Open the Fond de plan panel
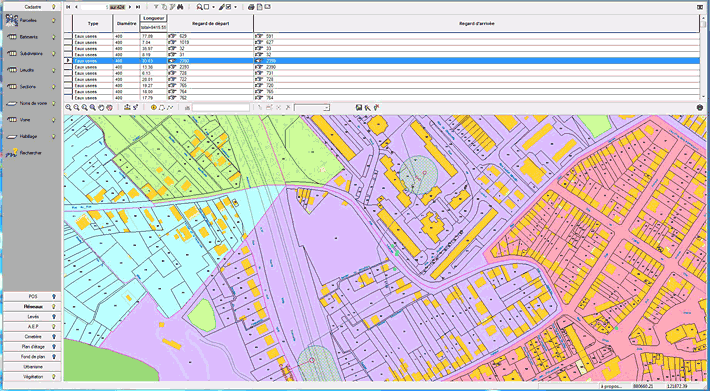710x391 pixels. click(32, 357)
